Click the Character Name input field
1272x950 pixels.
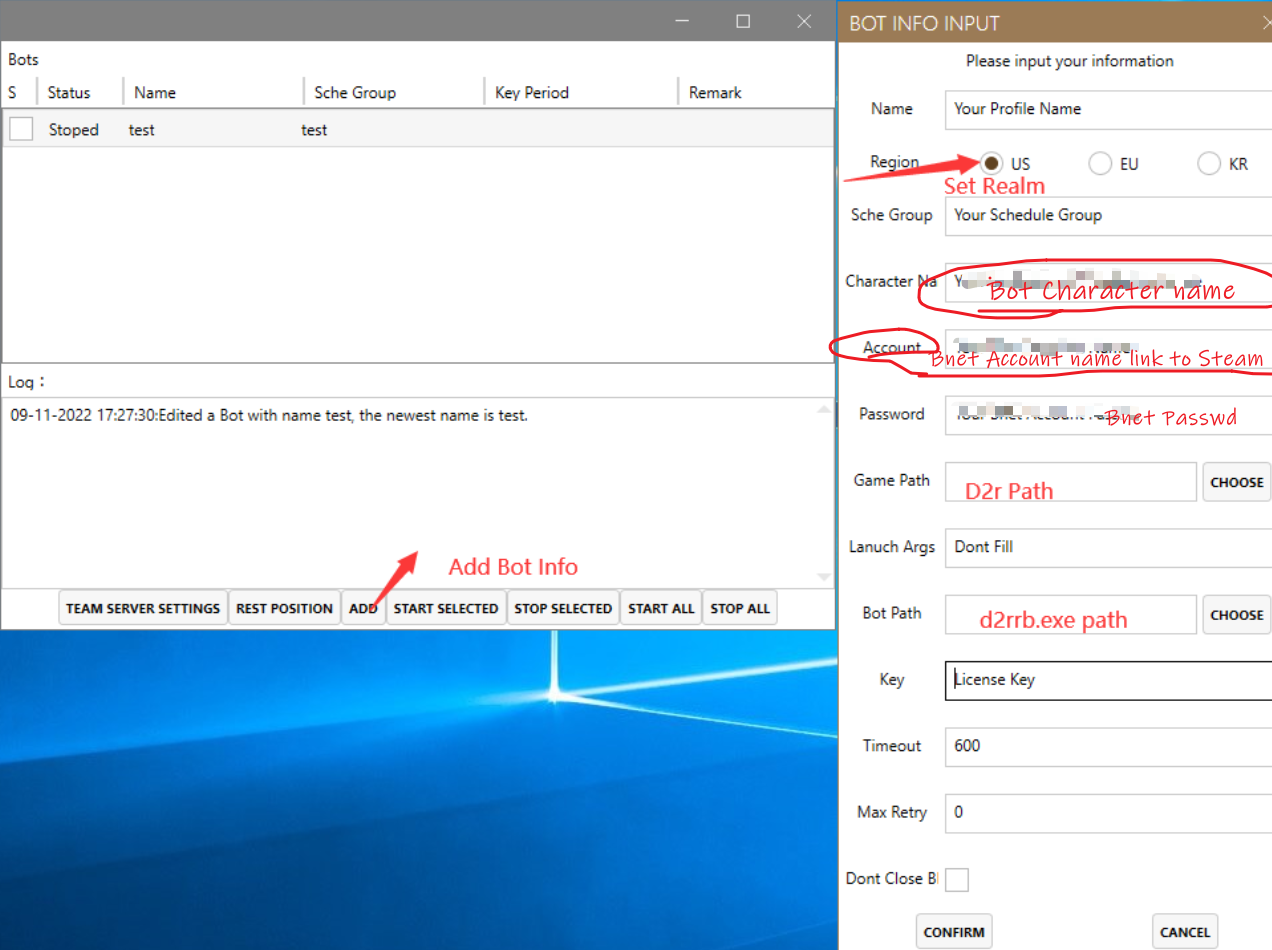click(x=1108, y=282)
